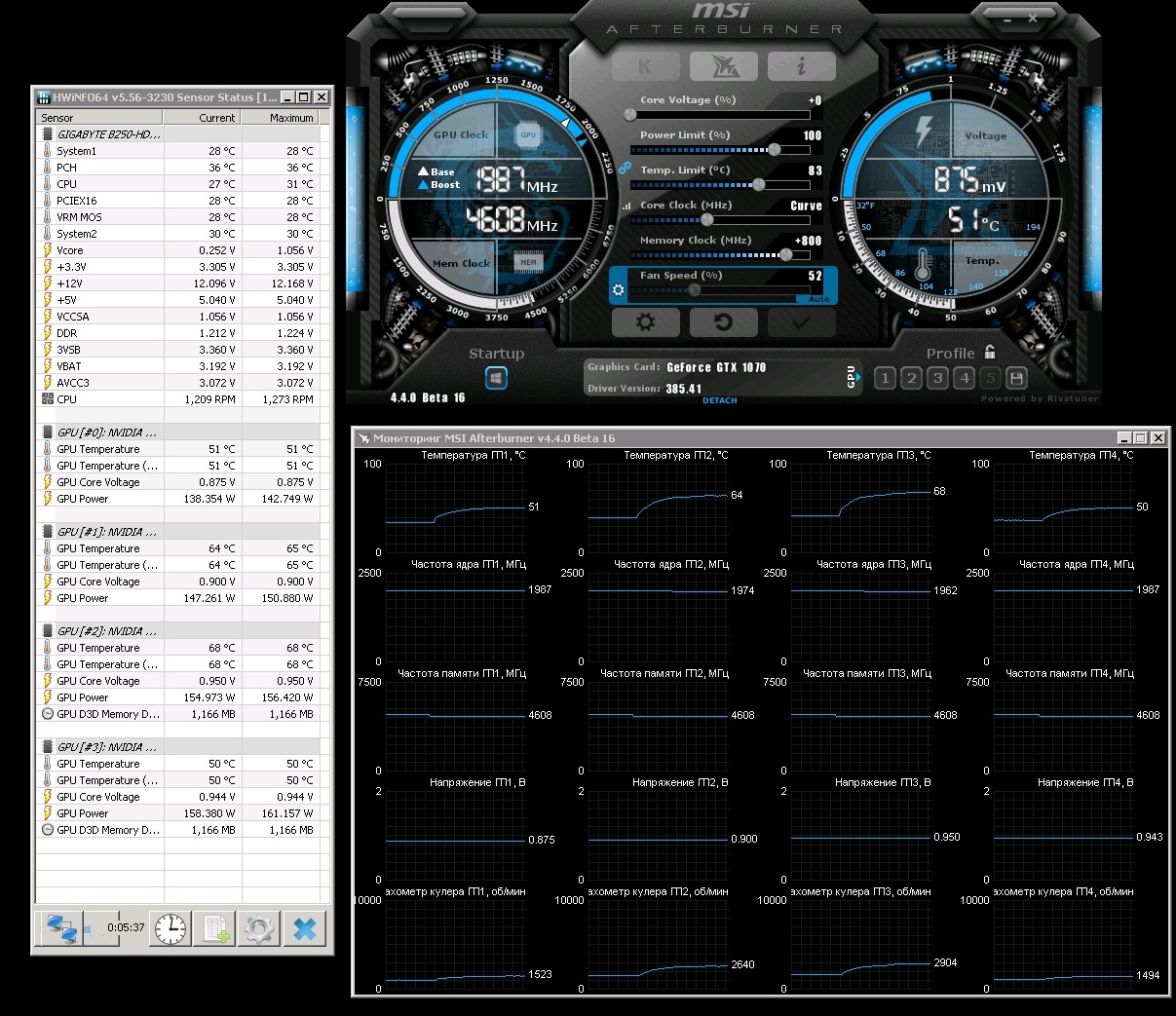The image size is (1176, 1016).
Task: Open the Kombustor K button in Afterburner
Action: [x=645, y=66]
